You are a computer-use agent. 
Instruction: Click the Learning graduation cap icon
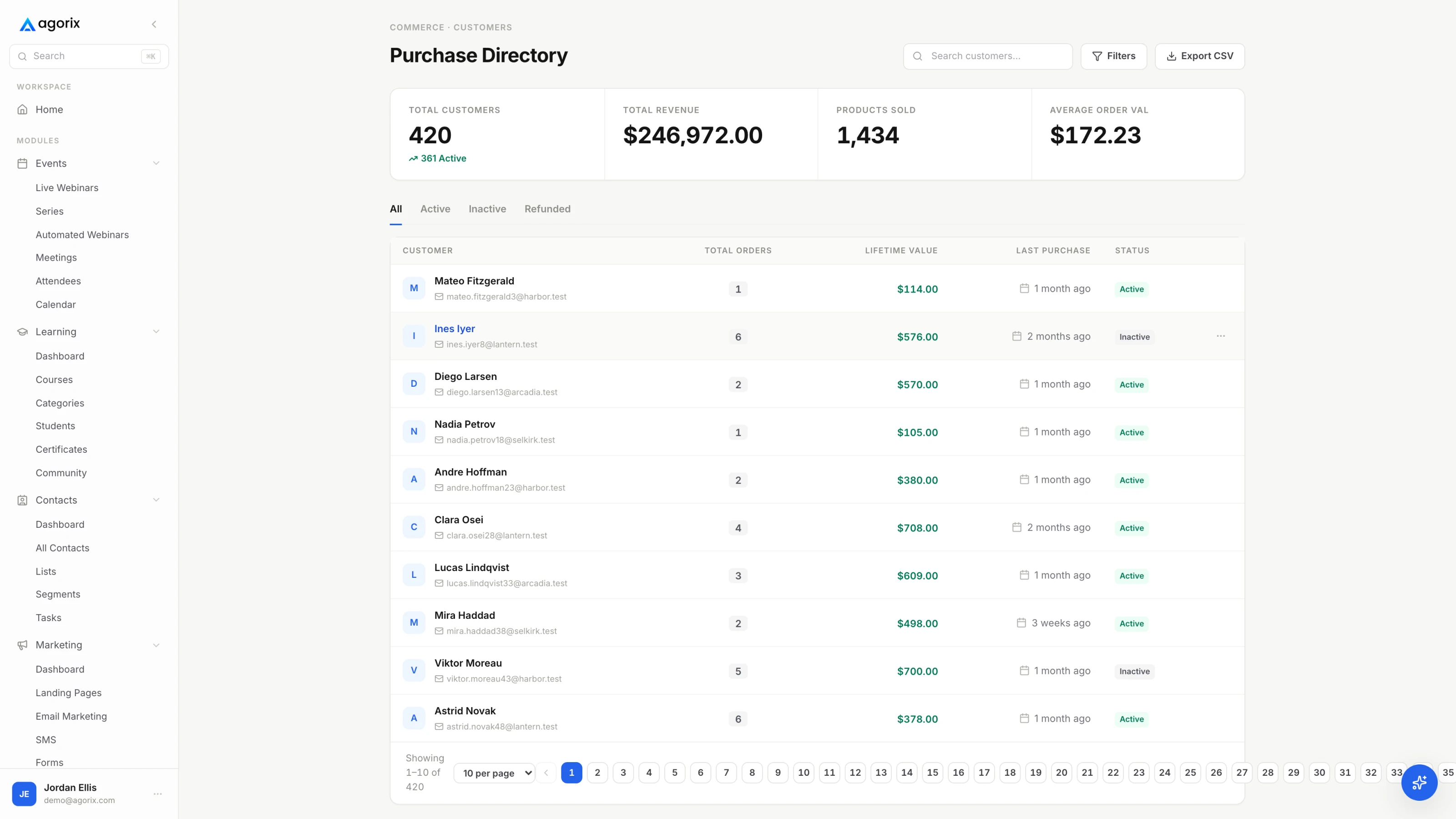(x=23, y=332)
